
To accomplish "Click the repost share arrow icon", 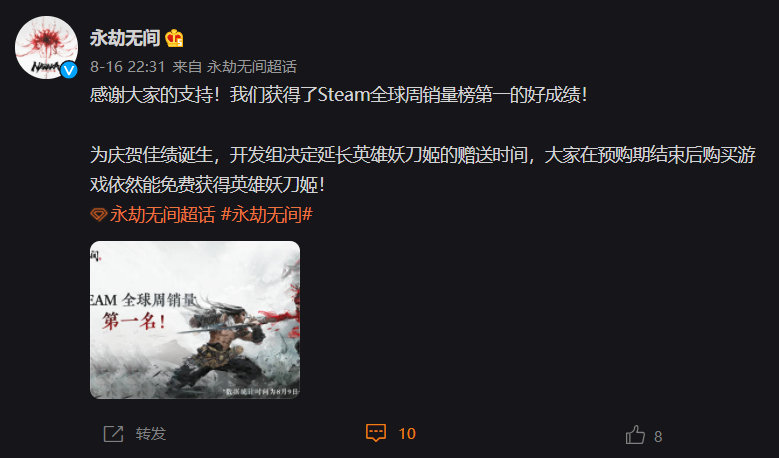I will (113, 434).
